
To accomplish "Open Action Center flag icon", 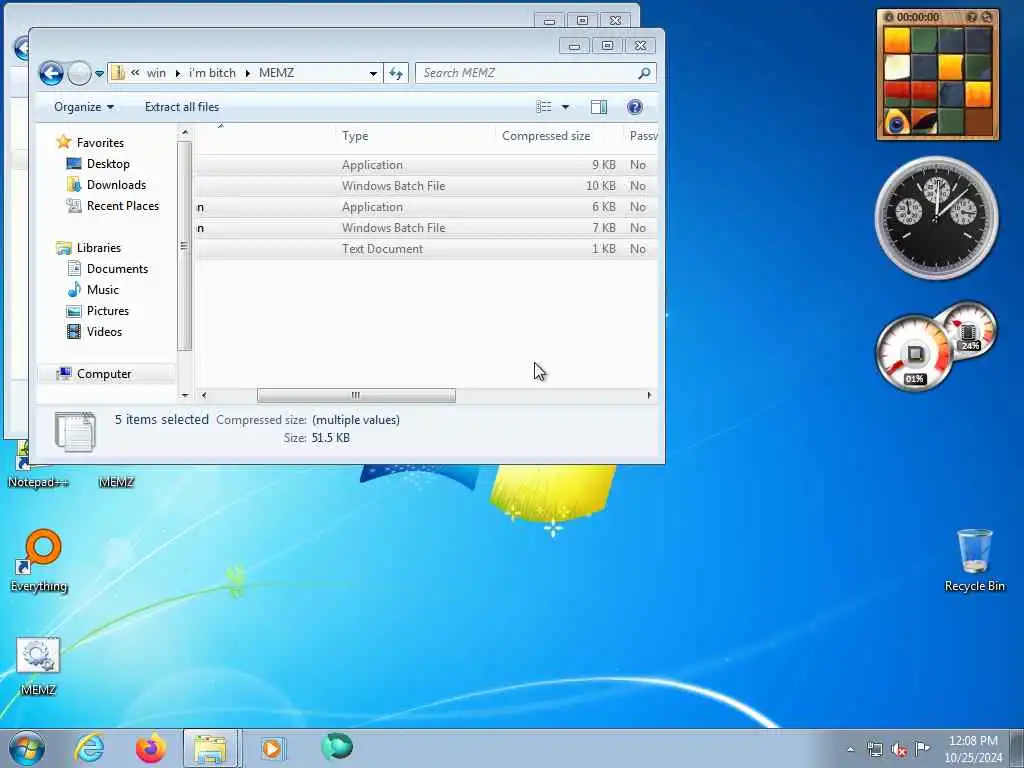I will [922, 748].
